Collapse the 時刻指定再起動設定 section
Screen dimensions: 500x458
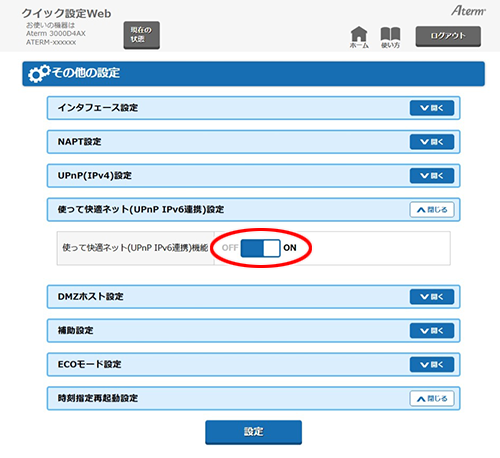coord(432,398)
